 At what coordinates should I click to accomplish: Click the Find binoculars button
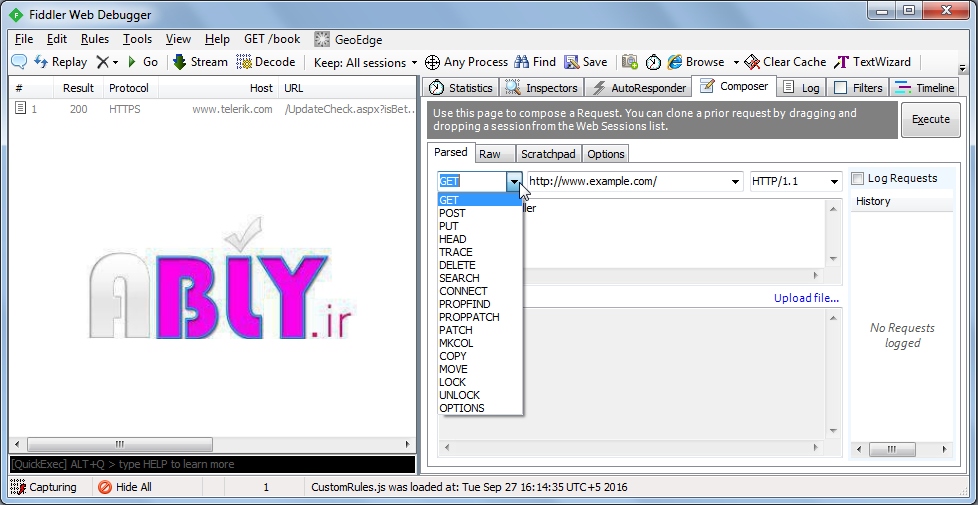pos(535,62)
